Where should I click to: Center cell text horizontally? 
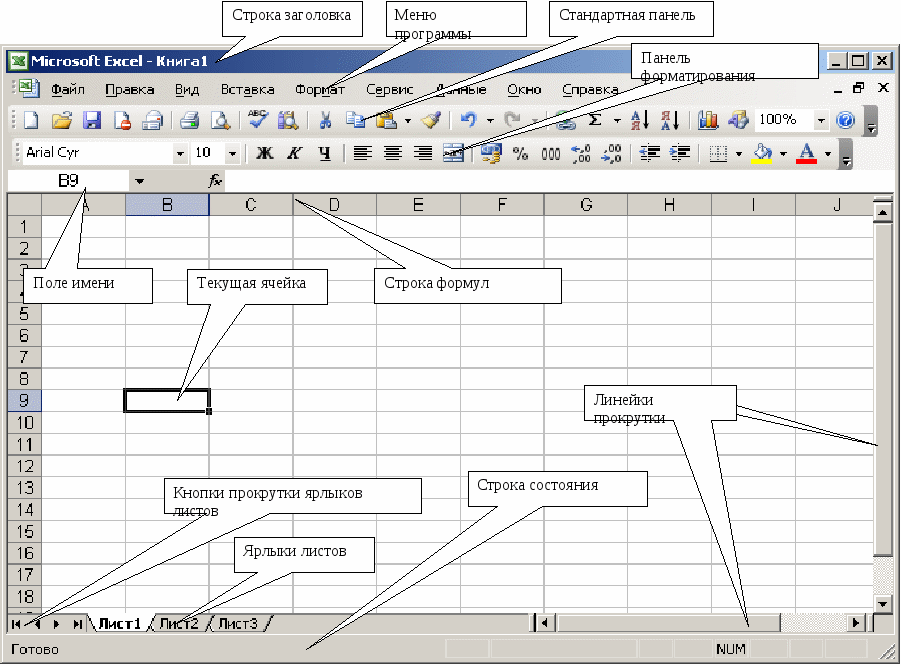393,153
